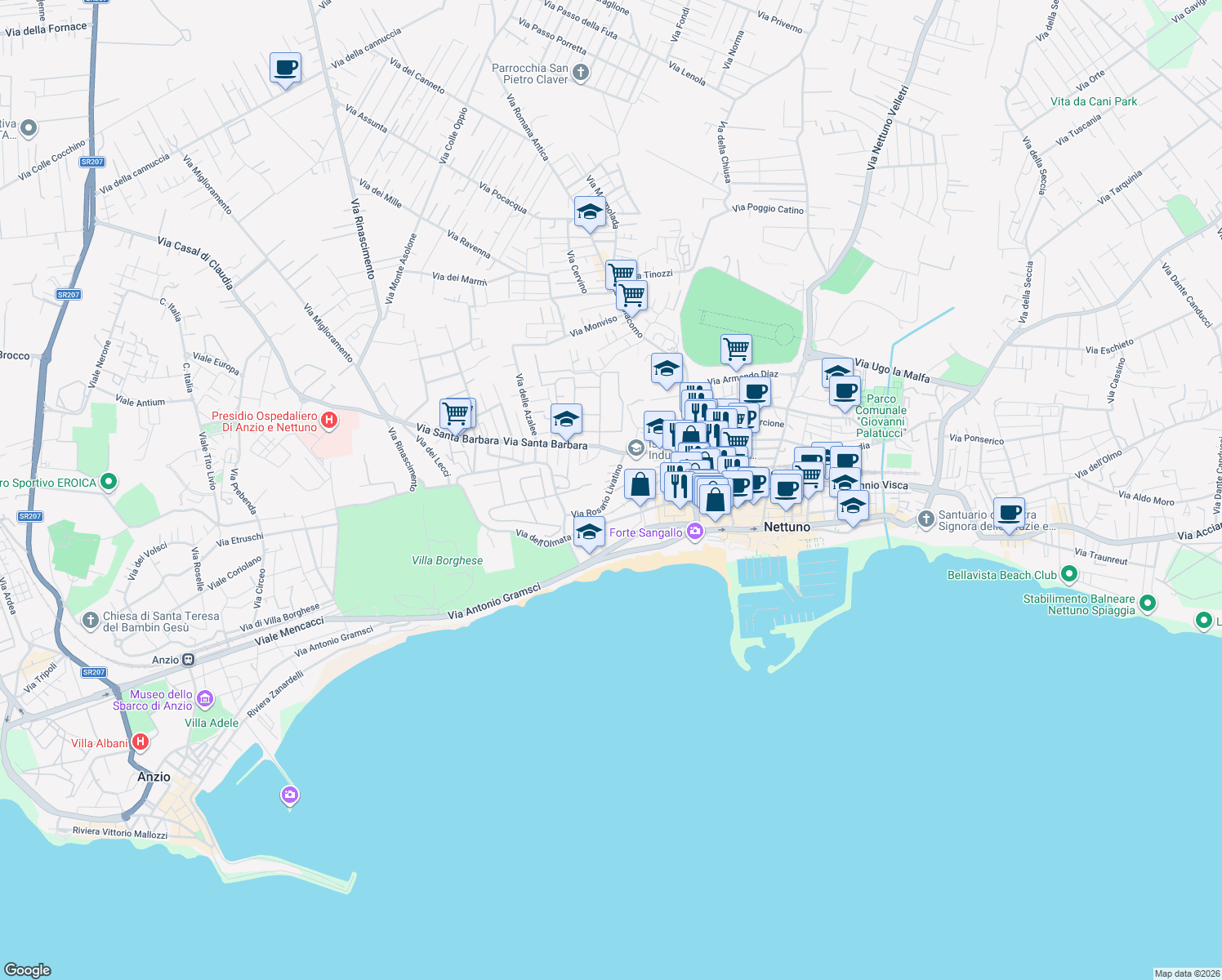Click the camera marker near Anzio harbor
Image resolution: width=1222 pixels, height=980 pixels.
289,795
